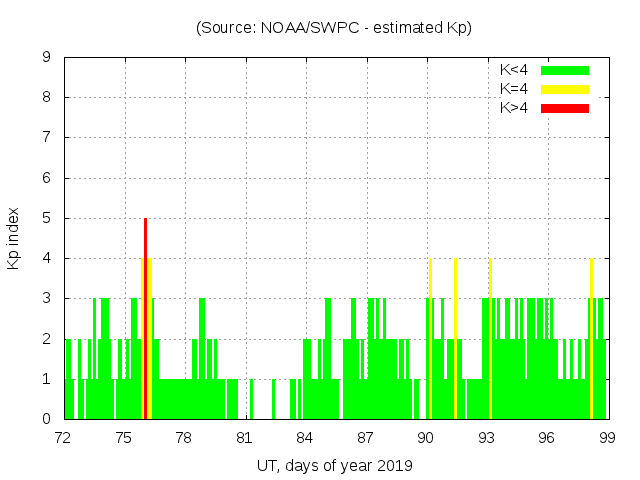Click the y-axis tick label 5
Viewport: 640px width, 480px height.
point(47,218)
